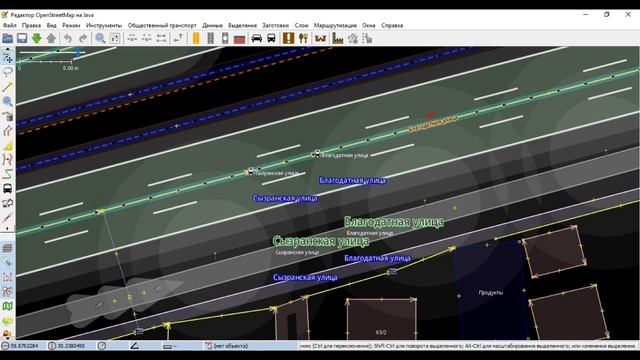
Task: Click the angle indicator in status bar
Action: pos(144,346)
